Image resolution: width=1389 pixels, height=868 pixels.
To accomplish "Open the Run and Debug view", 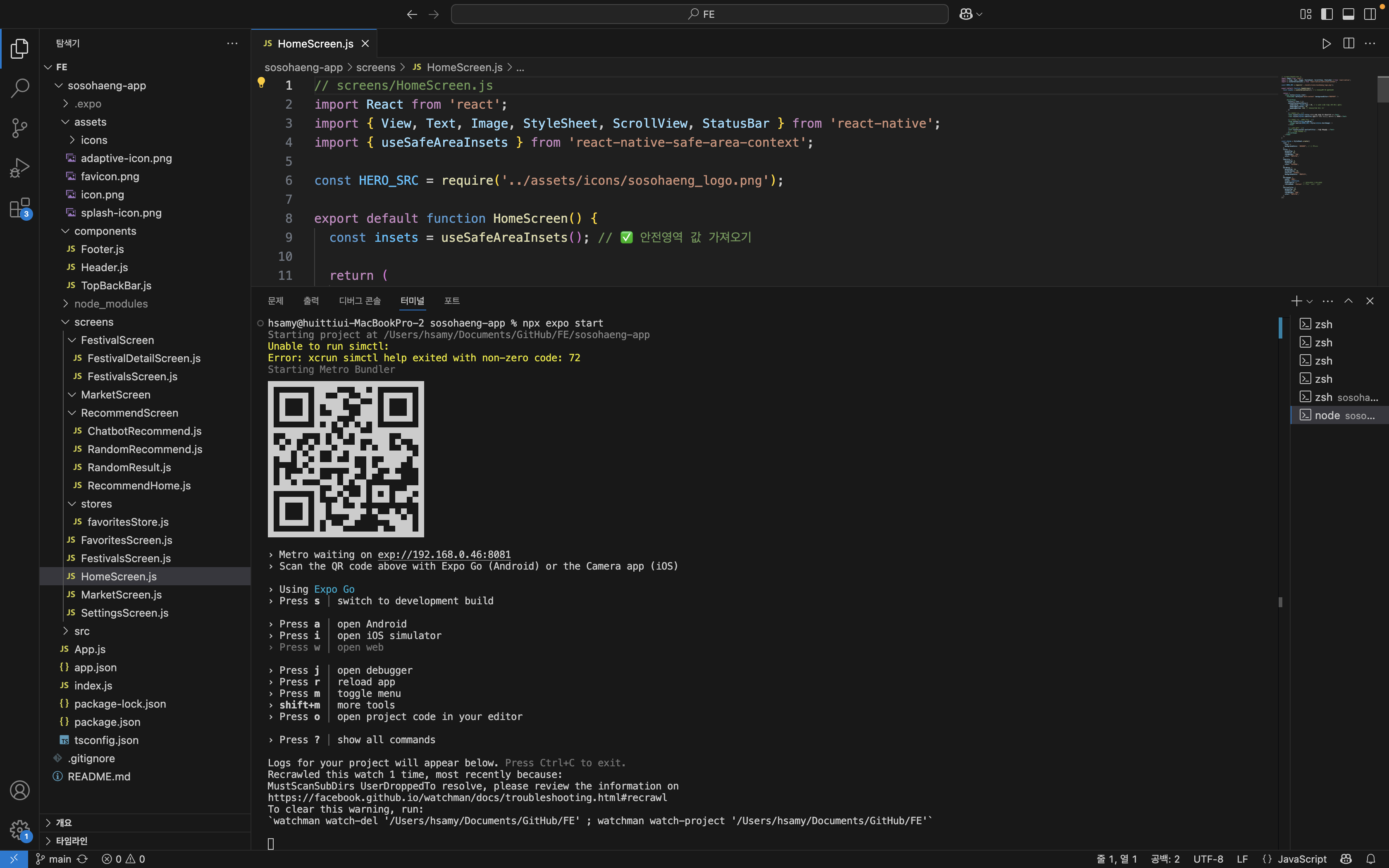I will coord(19,168).
